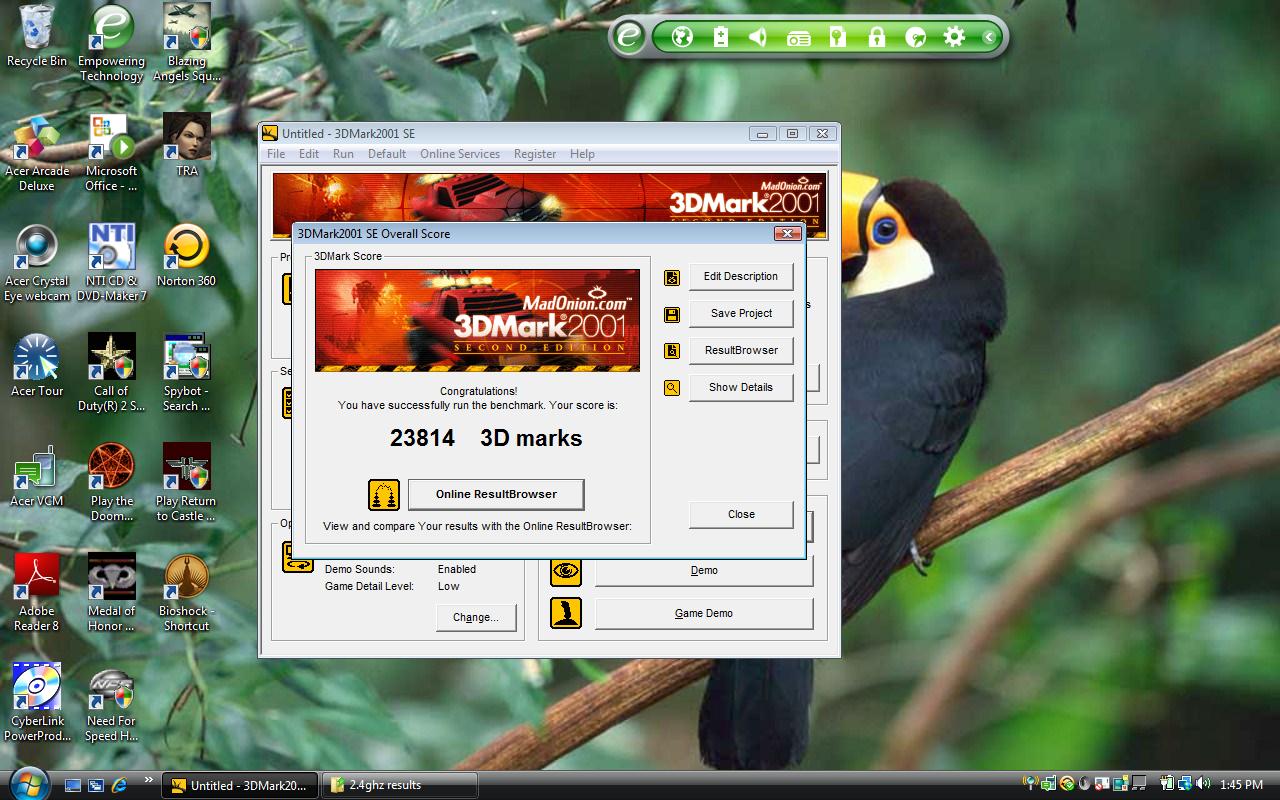
Task: Click the joystick icon next to Game Demo
Action: coord(566,613)
